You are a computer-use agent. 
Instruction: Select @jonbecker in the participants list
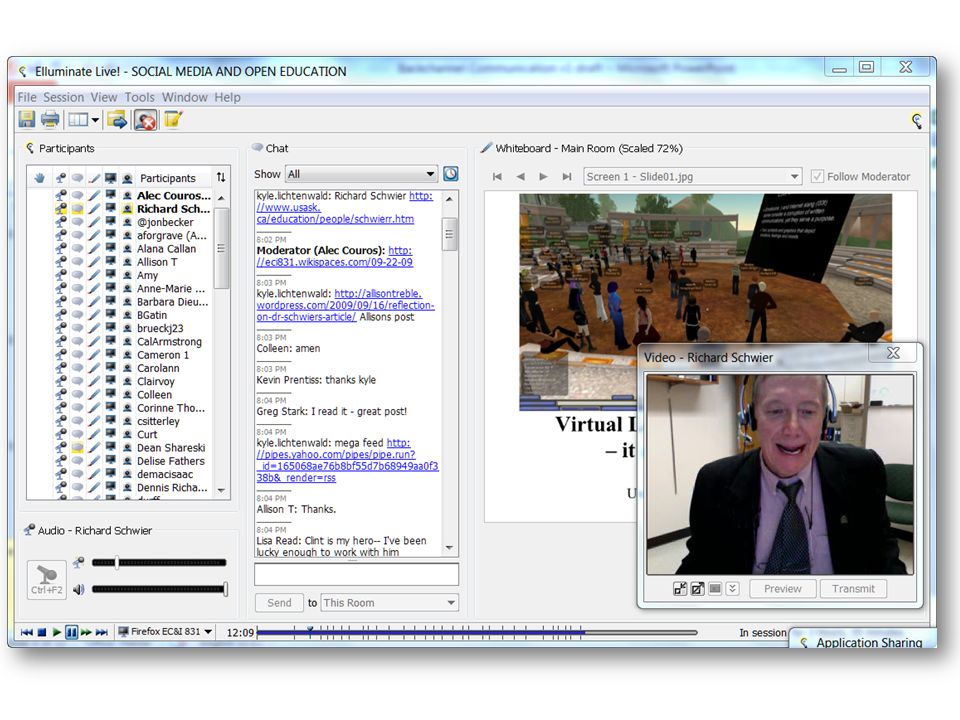pos(165,222)
